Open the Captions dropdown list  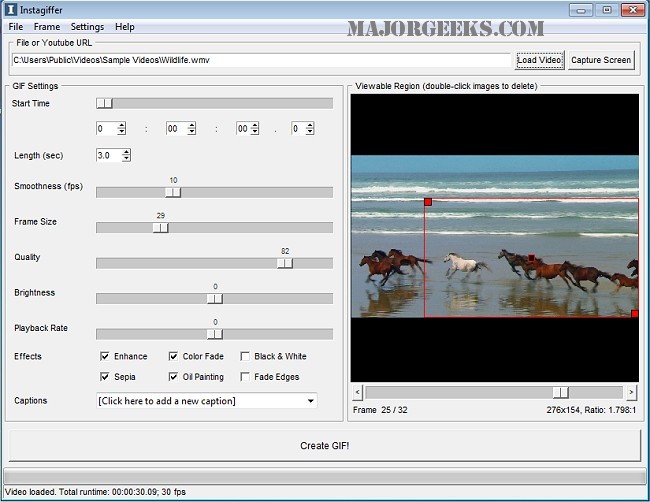[x=310, y=401]
